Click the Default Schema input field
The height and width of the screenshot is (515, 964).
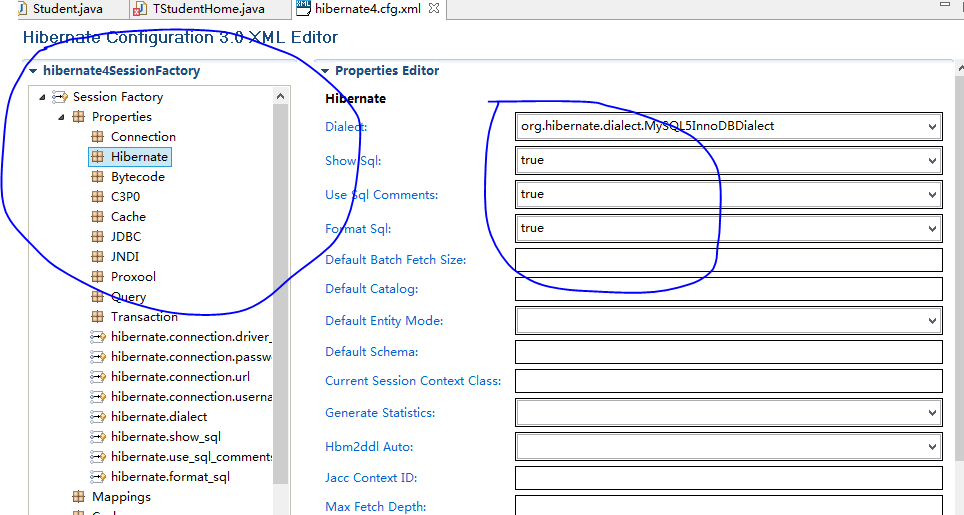729,352
